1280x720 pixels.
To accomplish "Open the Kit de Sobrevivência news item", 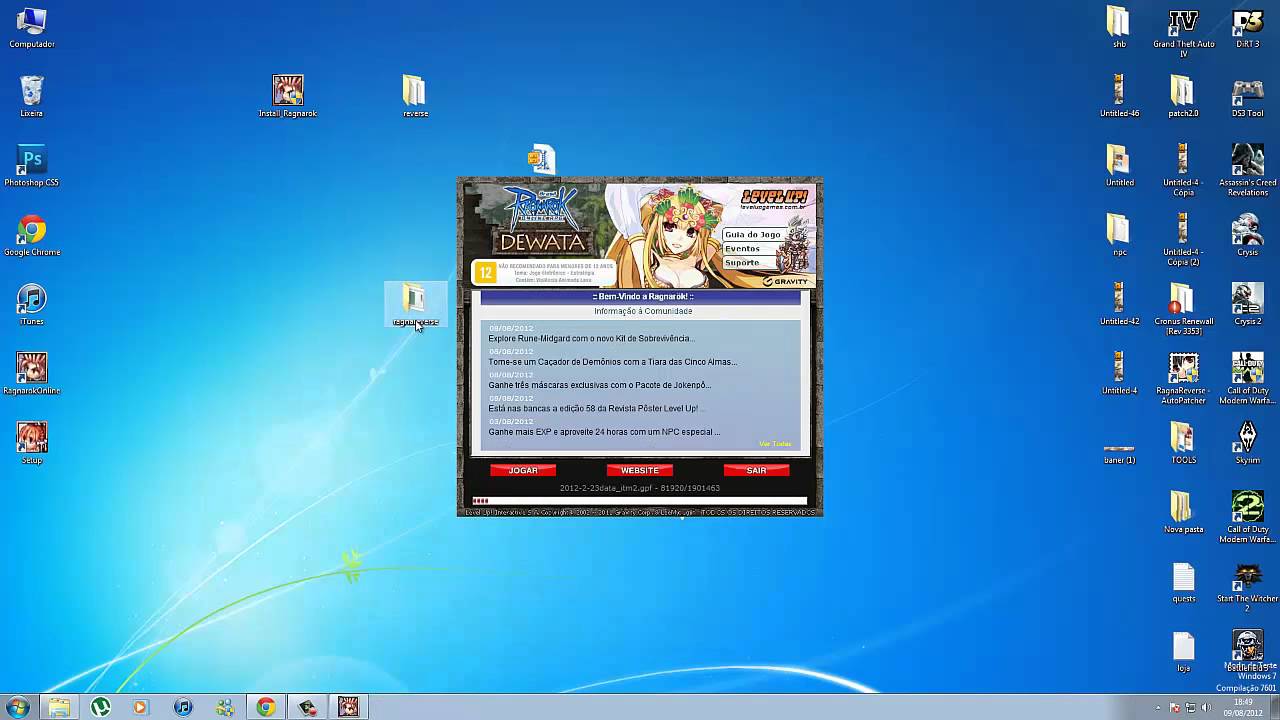I will click(591, 338).
